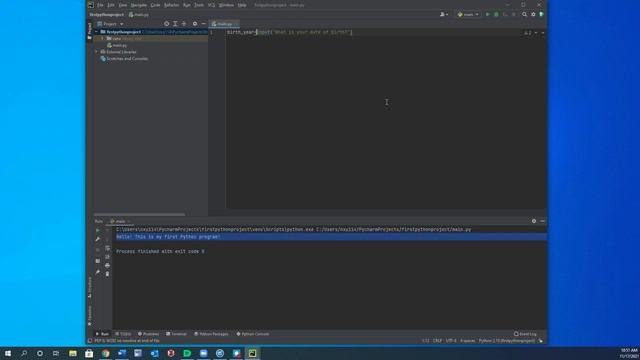The width and height of the screenshot is (640, 360).
Task: Run main with green play icon
Action: [x=487, y=15]
